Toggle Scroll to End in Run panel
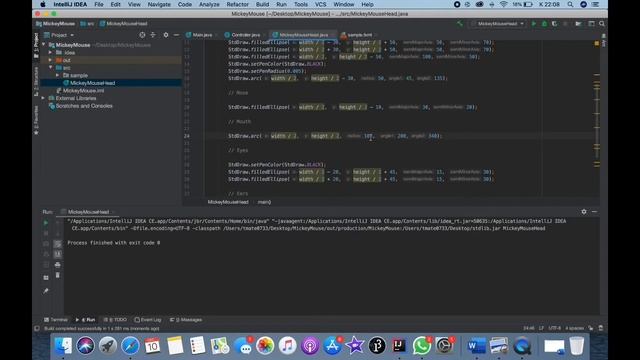640x360 pixels. pos(58,254)
